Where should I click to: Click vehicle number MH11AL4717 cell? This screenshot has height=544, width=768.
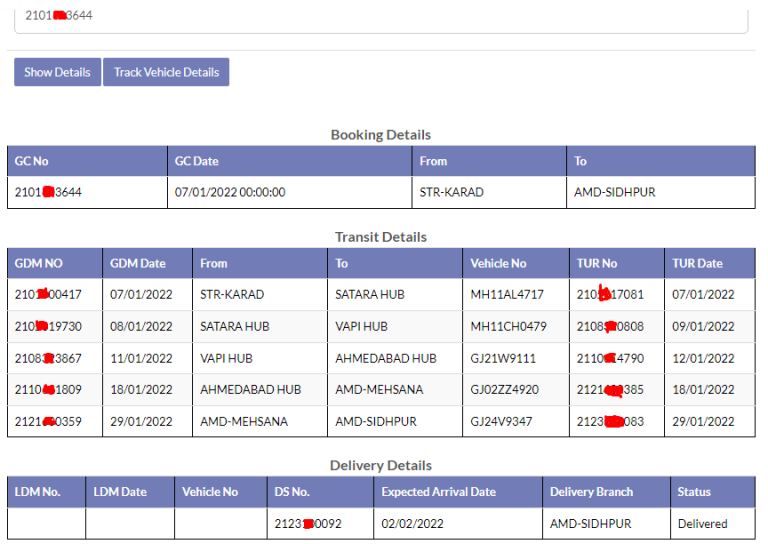(x=507, y=294)
